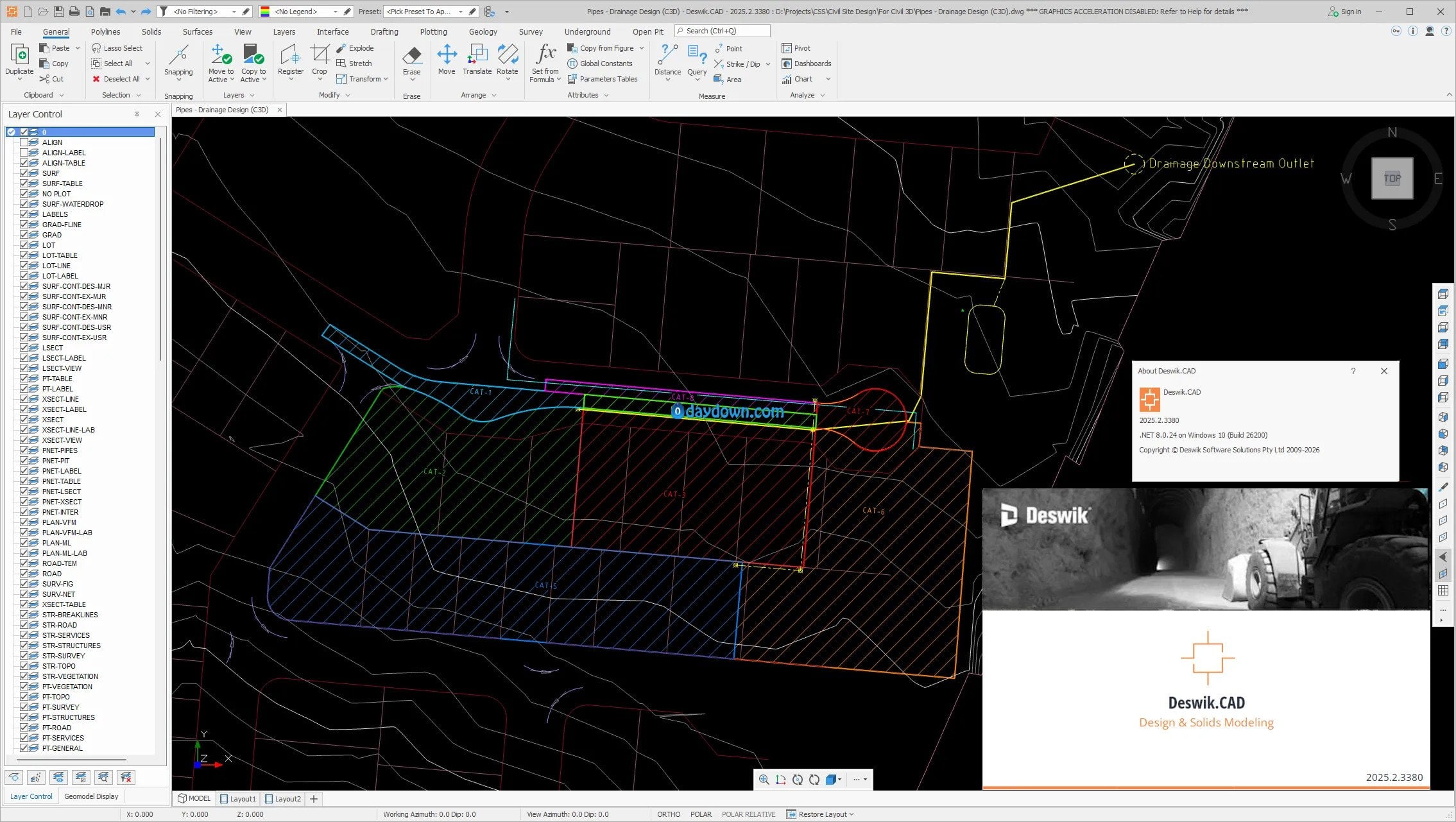Enable the ALIGN layer checkbox
Image resolution: width=1456 pixels, height=822 pixels.
[24, 142]
